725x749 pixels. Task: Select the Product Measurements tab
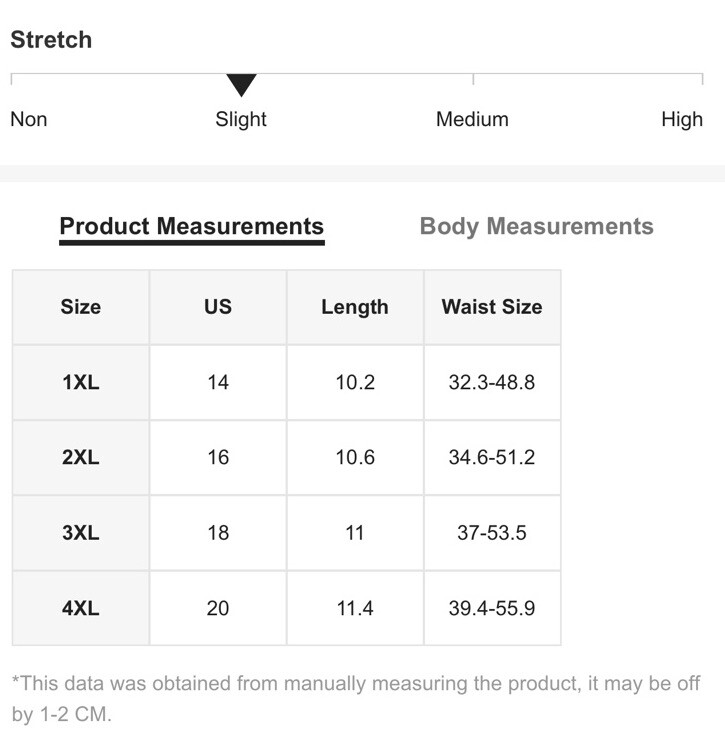coord(192,226)
